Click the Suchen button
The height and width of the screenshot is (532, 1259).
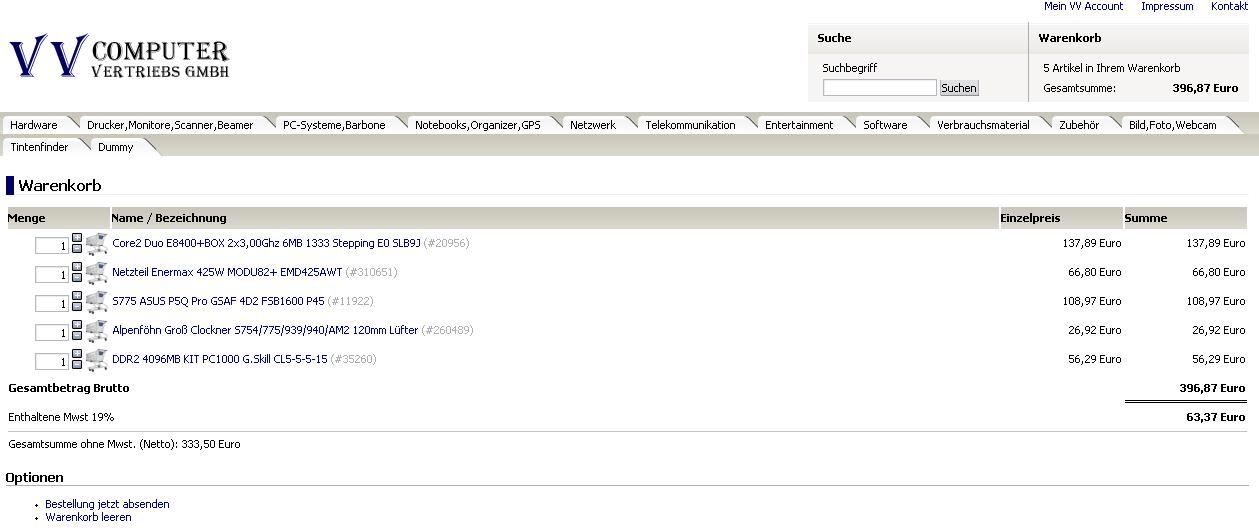959,88
